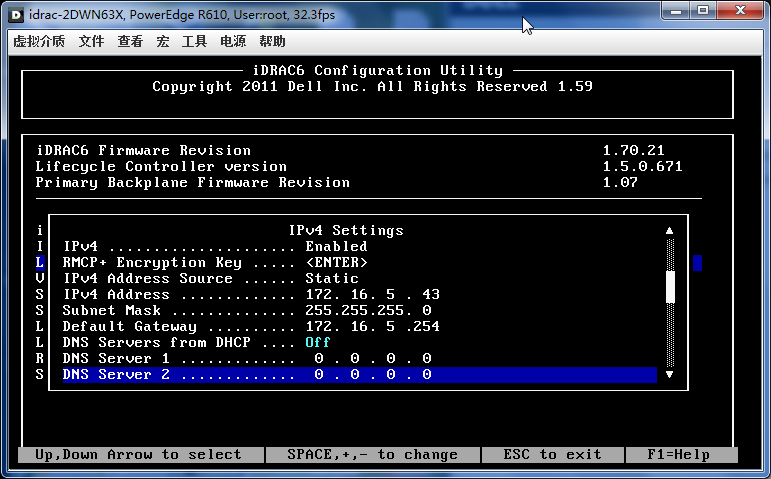The height and width of the screenshot is (479, 771).
Task: Open the 虚拟介质 menu
Action: (x=39, y=41)
